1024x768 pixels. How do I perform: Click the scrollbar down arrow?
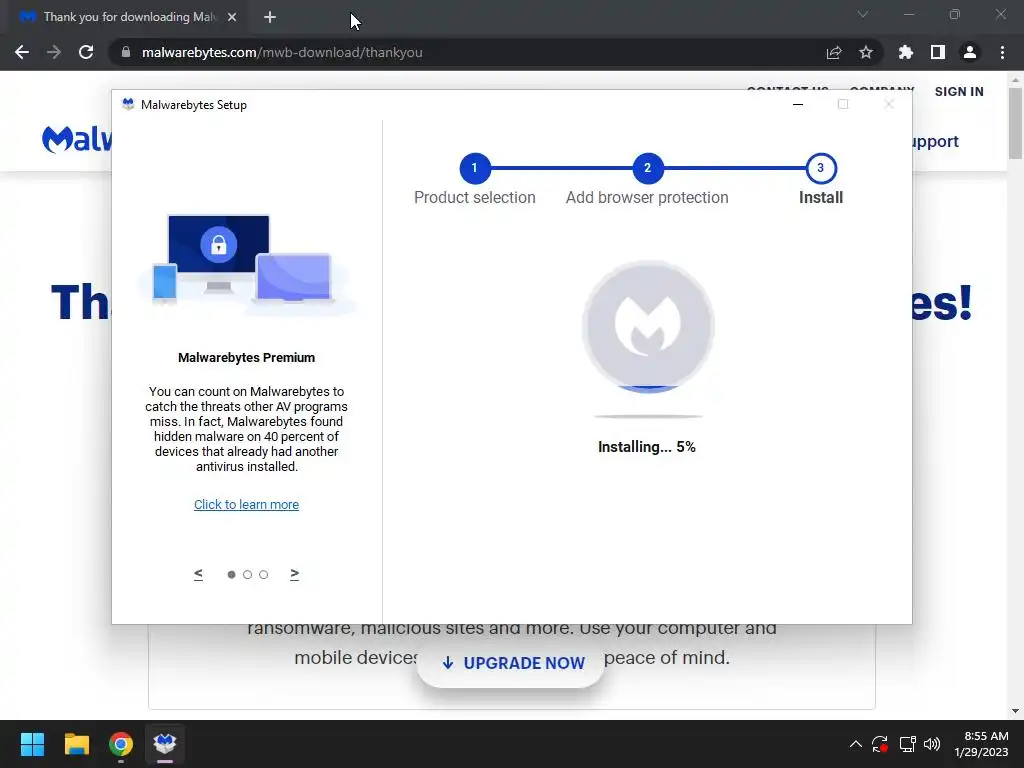click(x=1015, y=711)
